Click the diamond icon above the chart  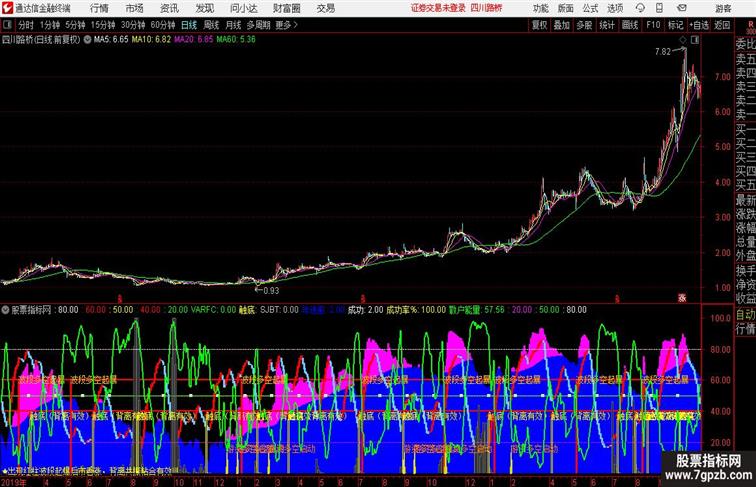point(682,40)
